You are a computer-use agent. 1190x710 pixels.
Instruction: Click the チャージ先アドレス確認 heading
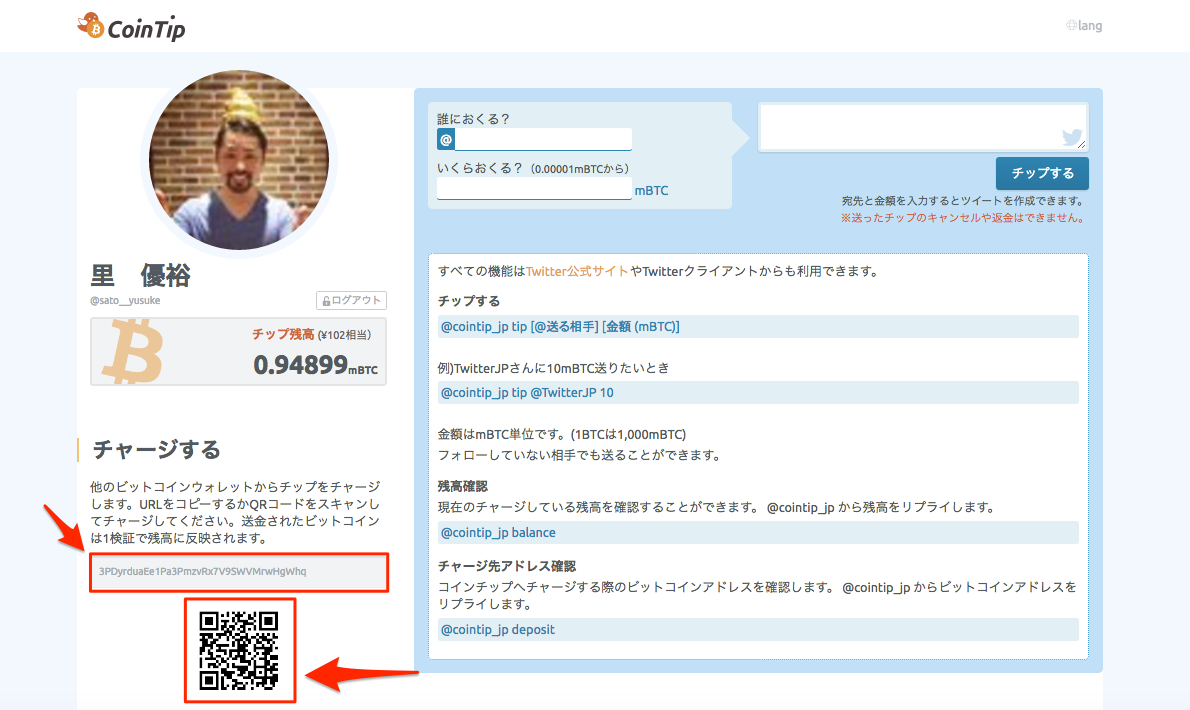tap(507, 566)
